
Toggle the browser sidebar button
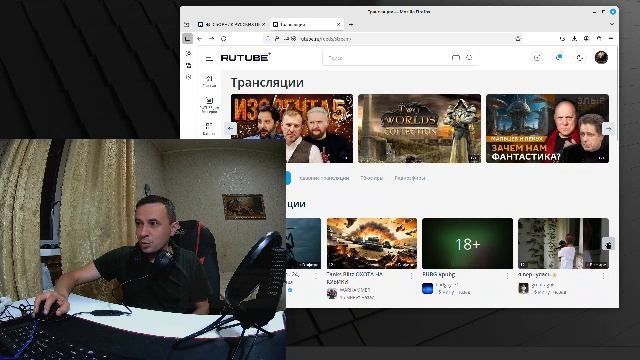click(187, 38)
